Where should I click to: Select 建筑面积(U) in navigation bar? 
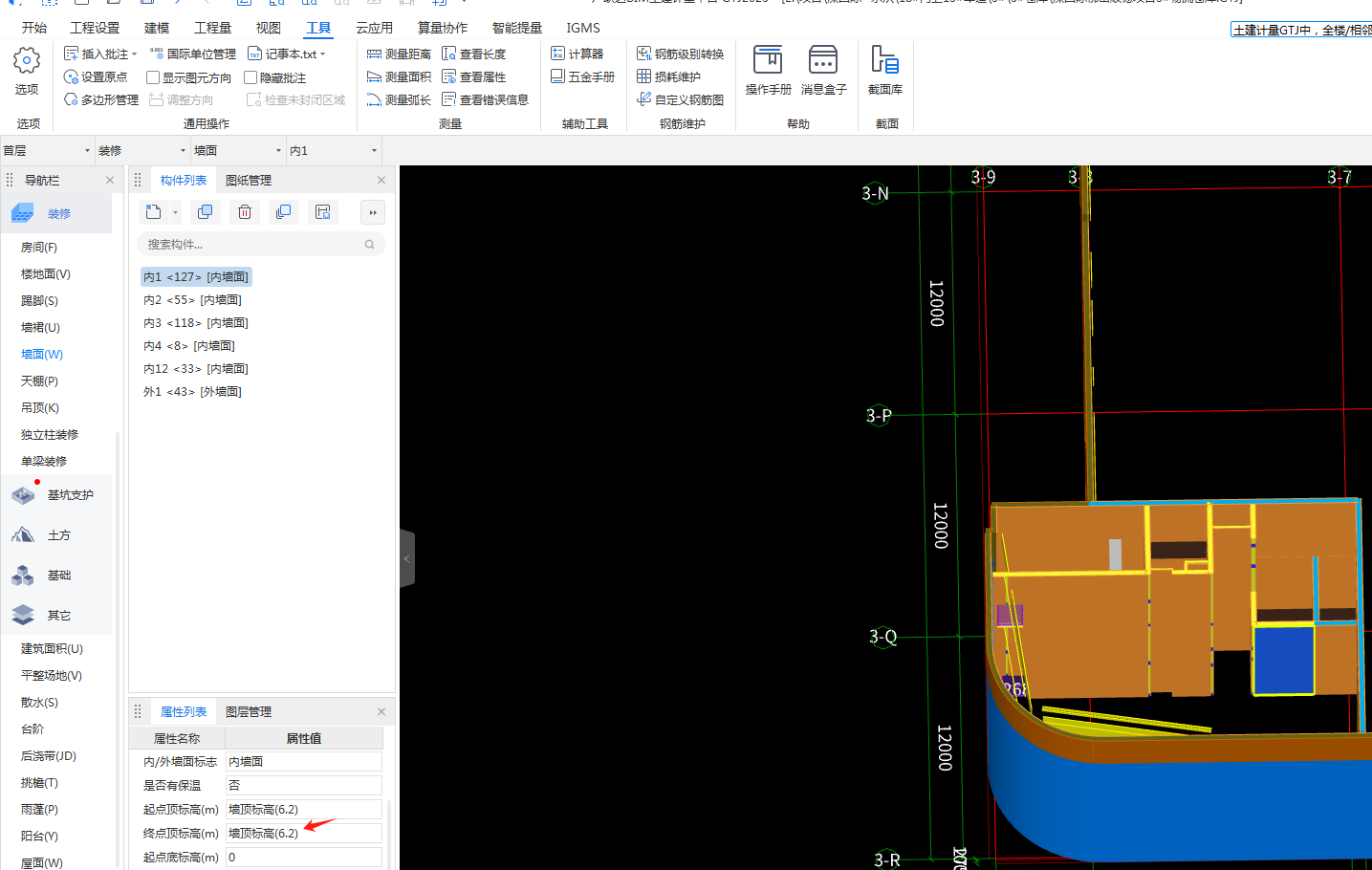point(52,648)
